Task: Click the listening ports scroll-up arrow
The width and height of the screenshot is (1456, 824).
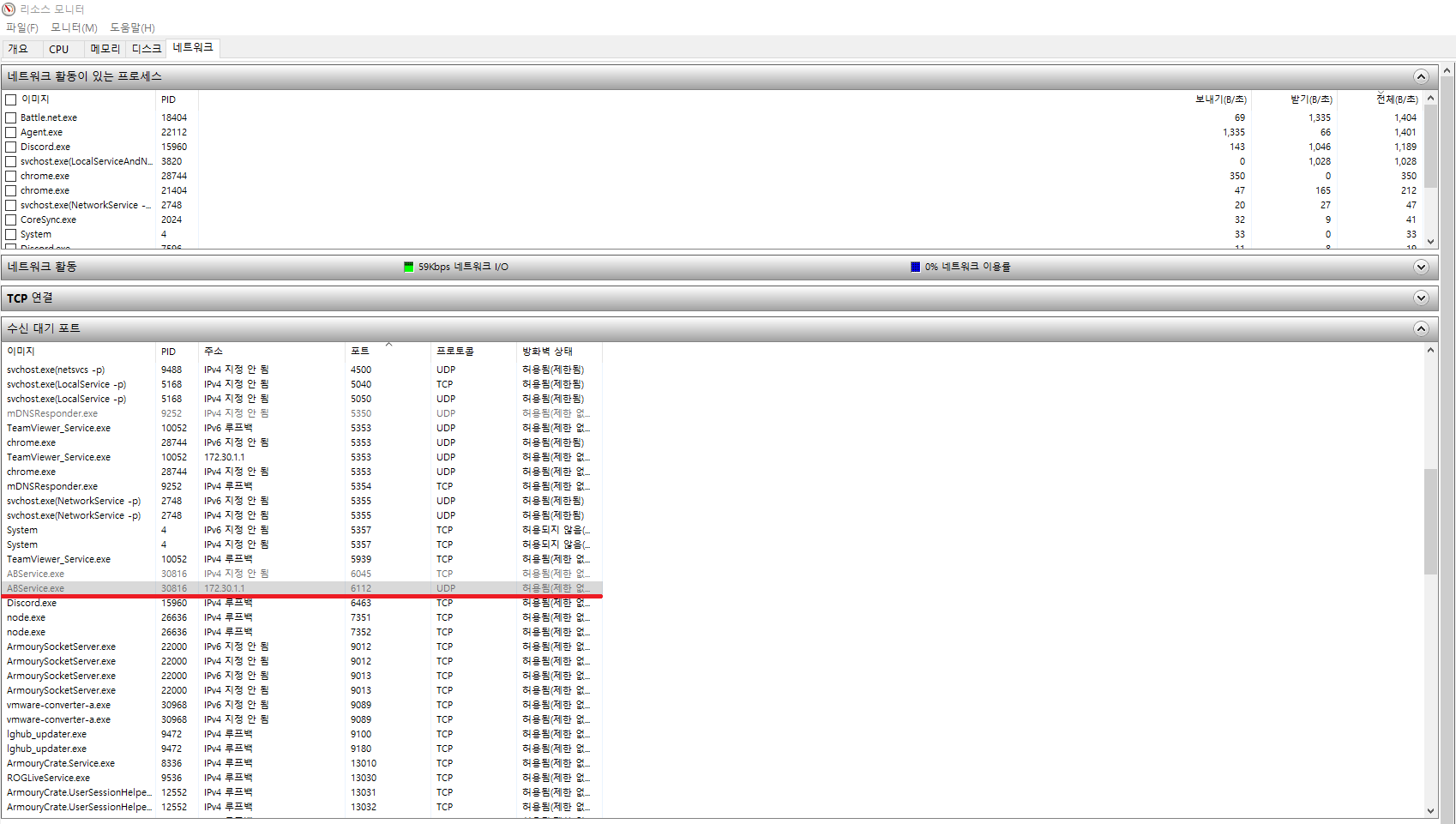Action: [1430, 350]
